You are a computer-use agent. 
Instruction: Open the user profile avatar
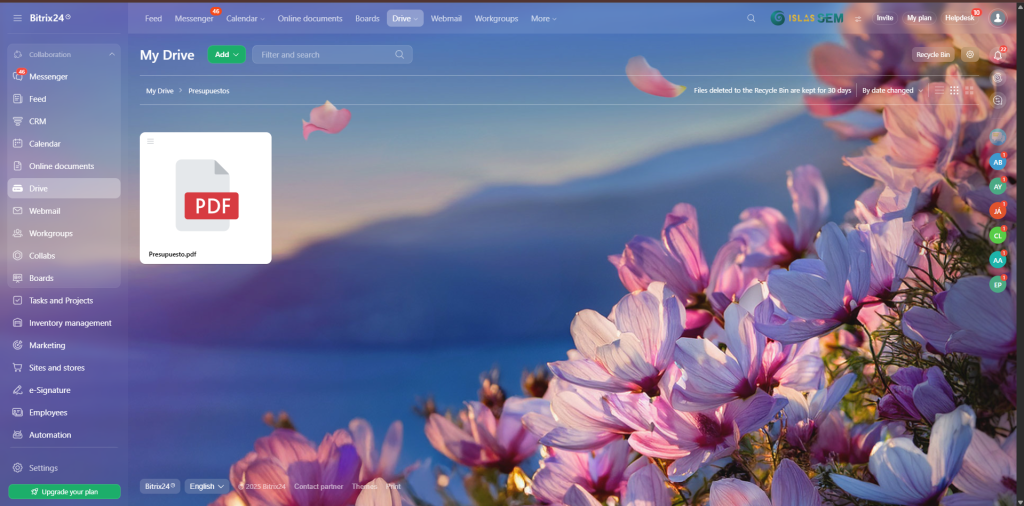coord(997,18)
